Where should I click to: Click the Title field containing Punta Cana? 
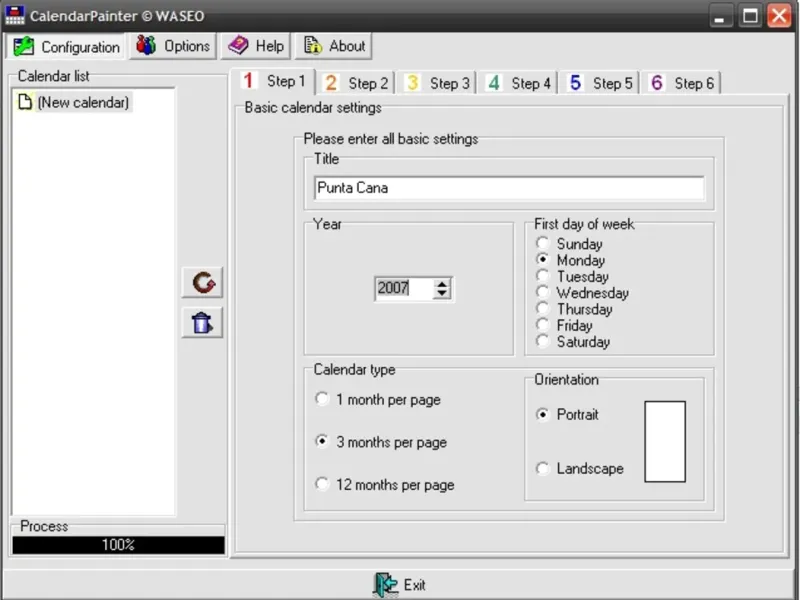[x=509, y=188]
